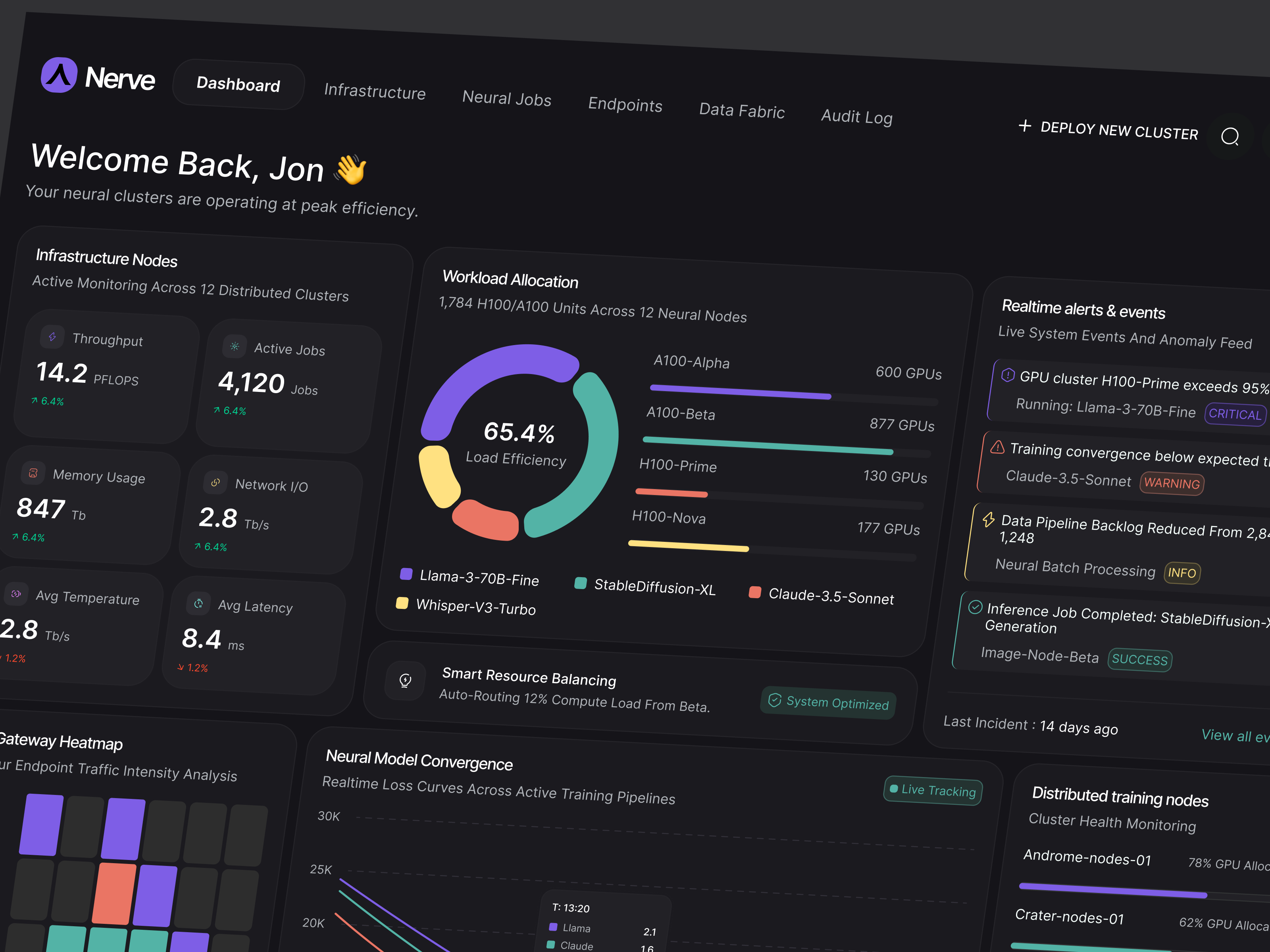Click the Neural Batch Processing label
The height and width of the screenshot is (952, 1270).
pos(1075,568)
